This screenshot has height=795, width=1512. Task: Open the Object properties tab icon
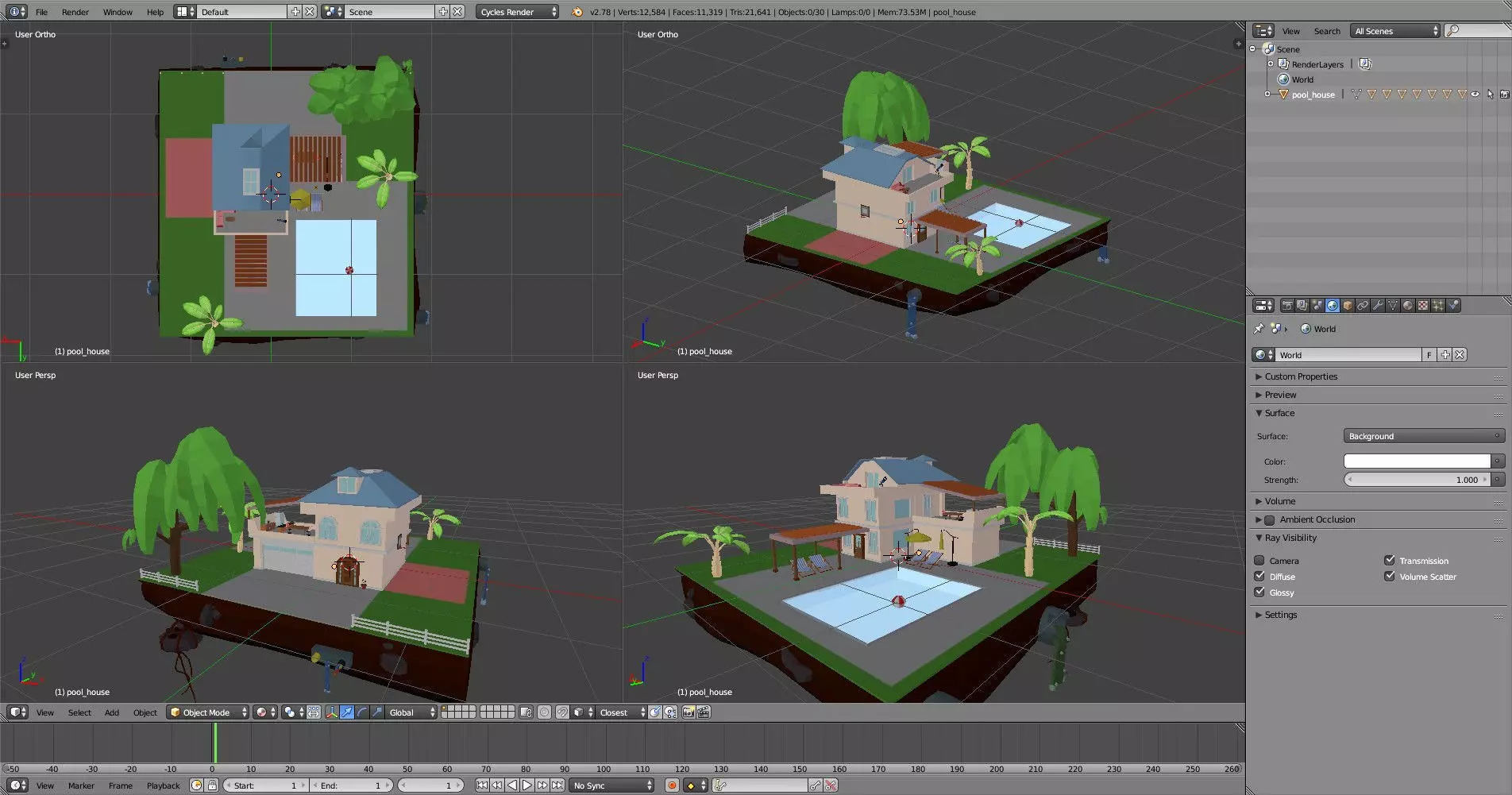pyautogui.click(x=1348, y=306)
